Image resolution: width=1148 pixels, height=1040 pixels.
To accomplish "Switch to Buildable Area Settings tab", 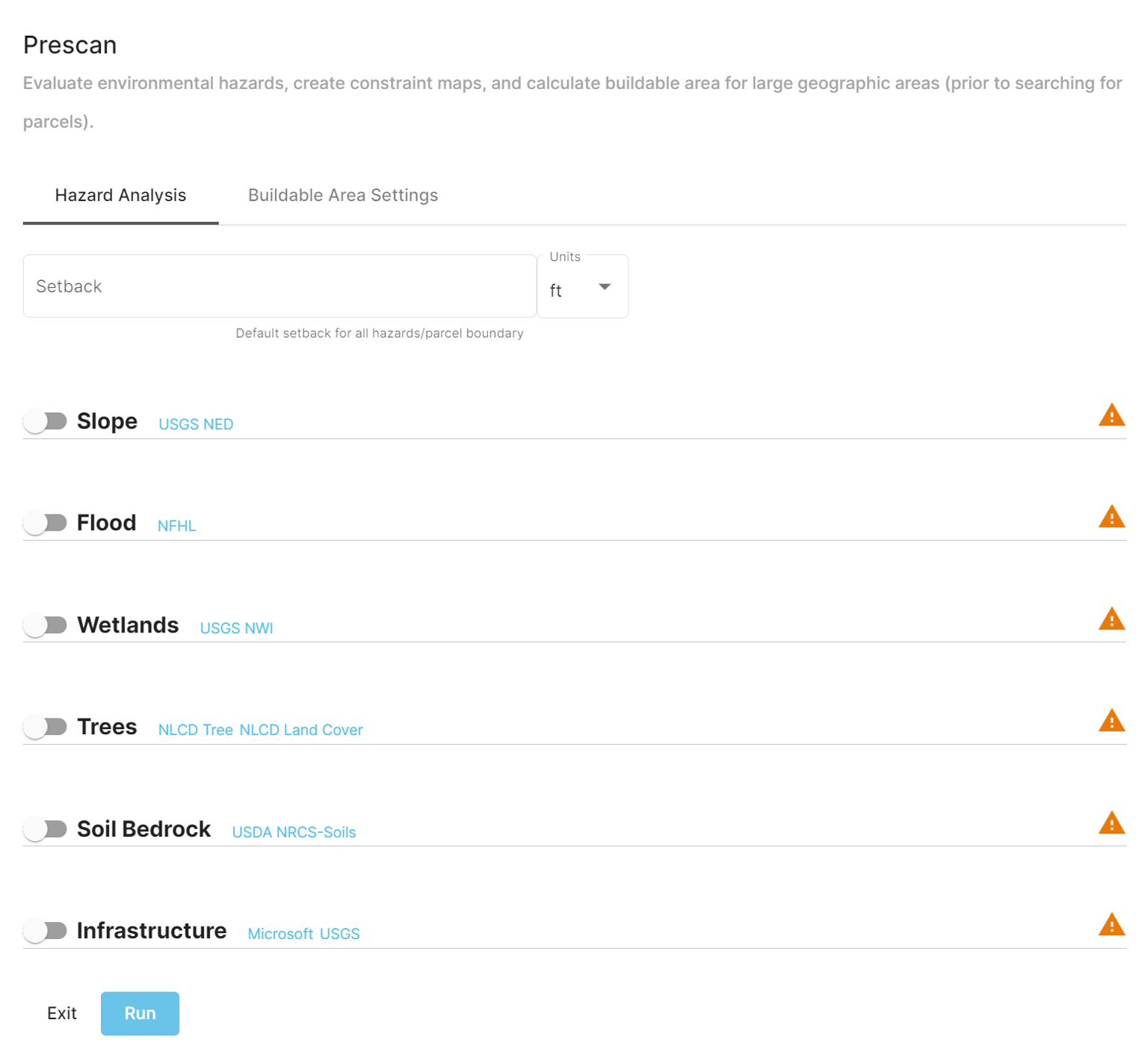I will coord(342,195).
